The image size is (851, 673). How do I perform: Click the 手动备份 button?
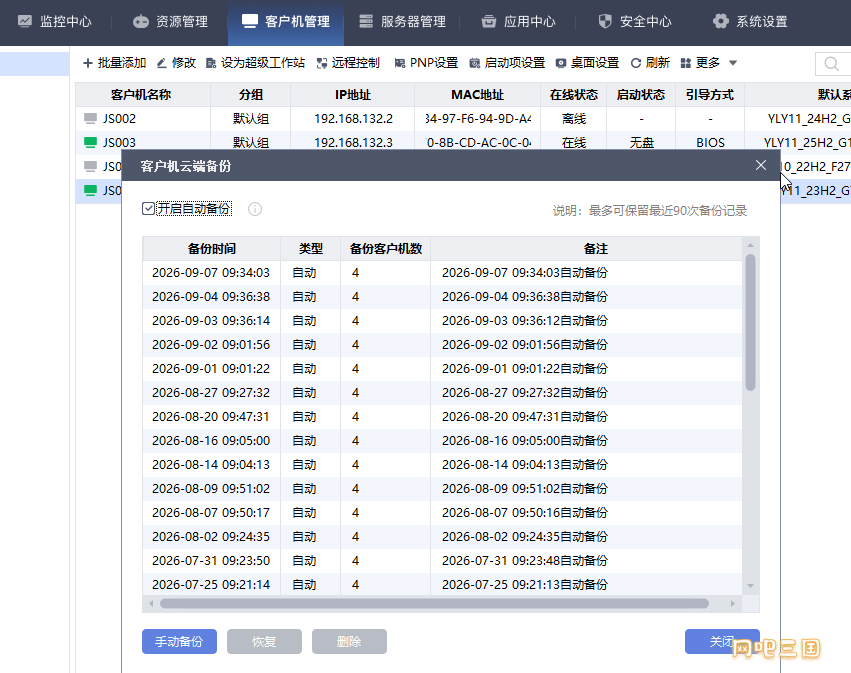point(179,642)
